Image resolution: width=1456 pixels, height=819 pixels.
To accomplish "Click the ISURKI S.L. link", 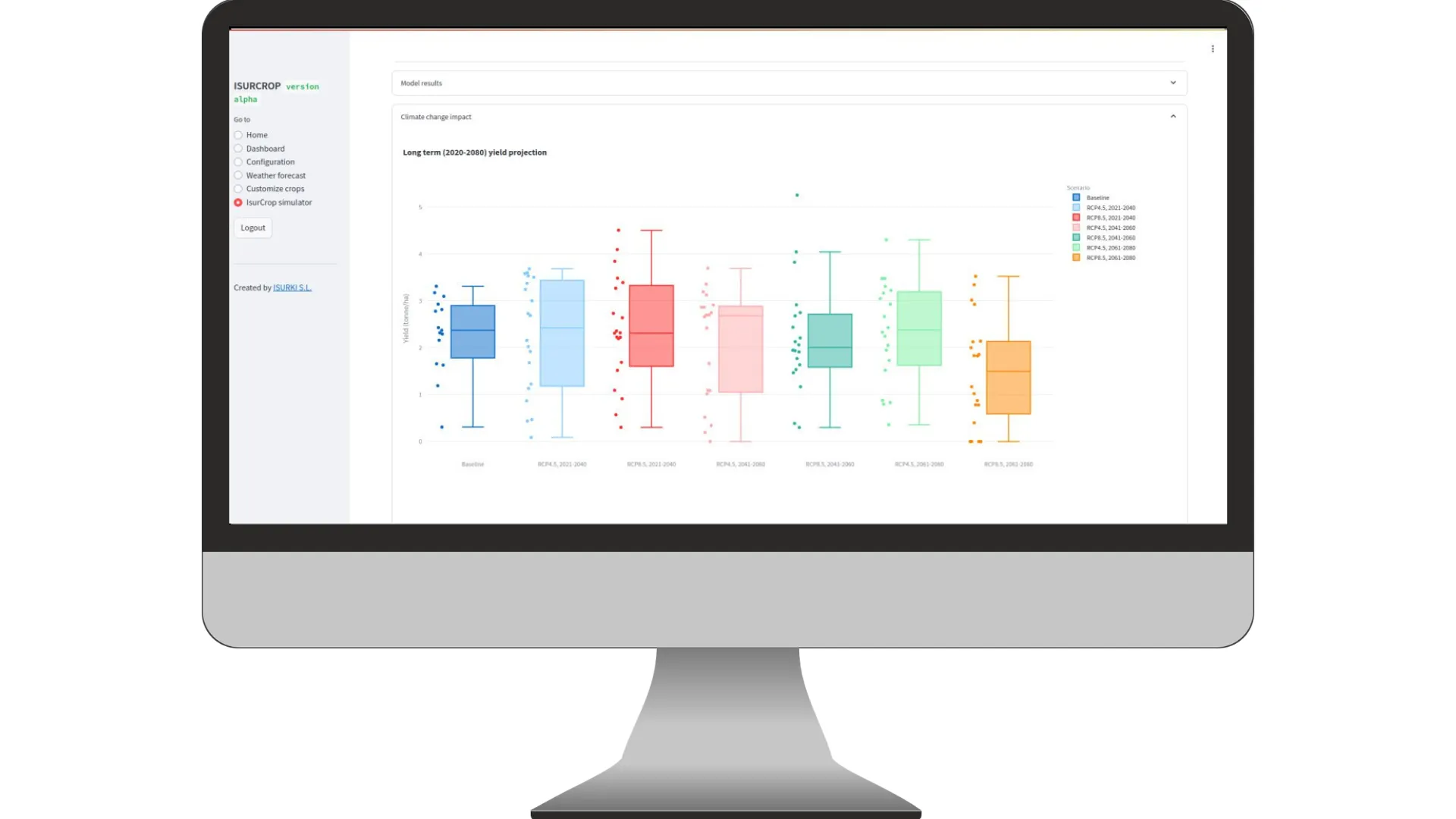I will click(x=292, y=287).
